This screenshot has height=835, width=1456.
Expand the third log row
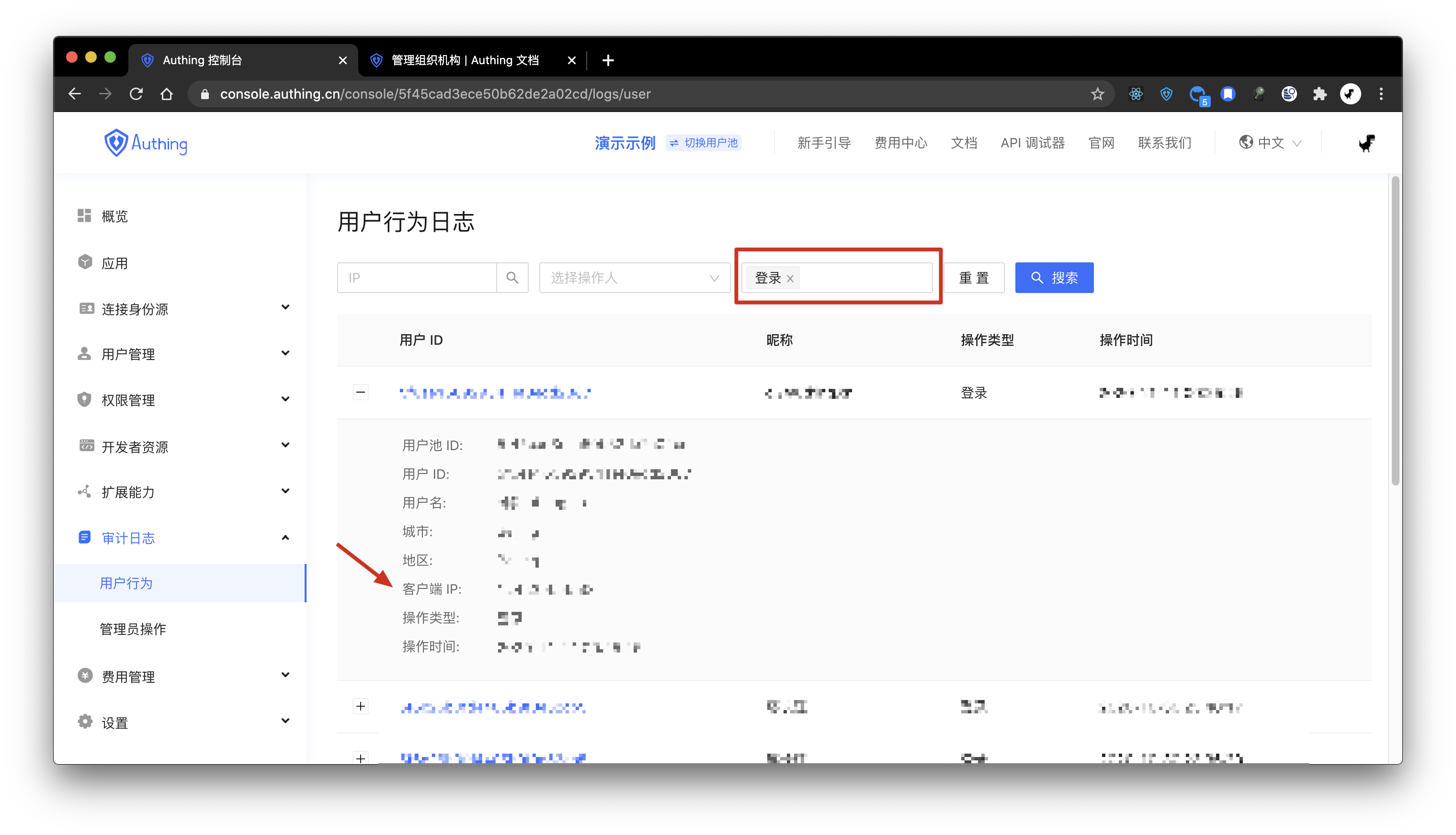click(360, 758)
